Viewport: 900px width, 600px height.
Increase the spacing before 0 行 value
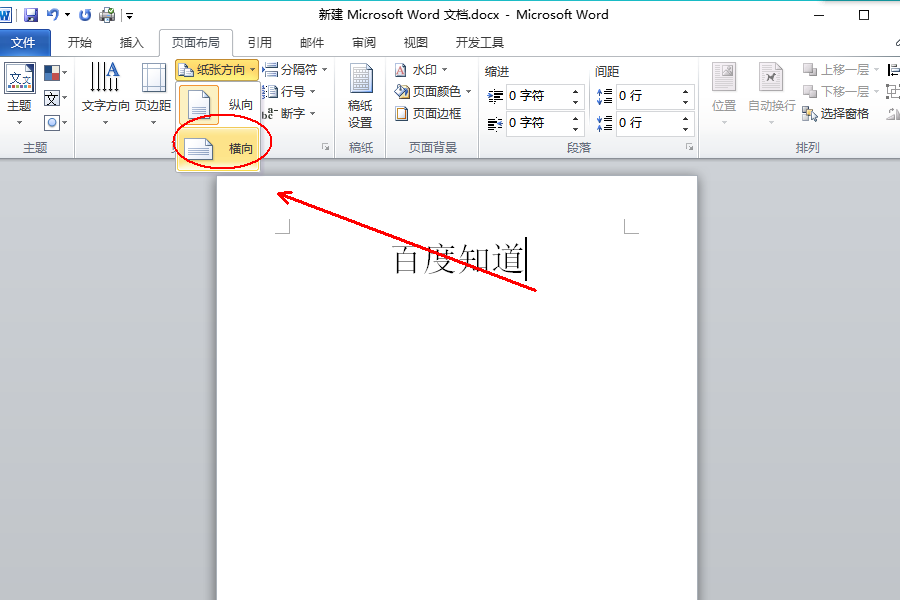pyautogui.click(x=685, y=91)
